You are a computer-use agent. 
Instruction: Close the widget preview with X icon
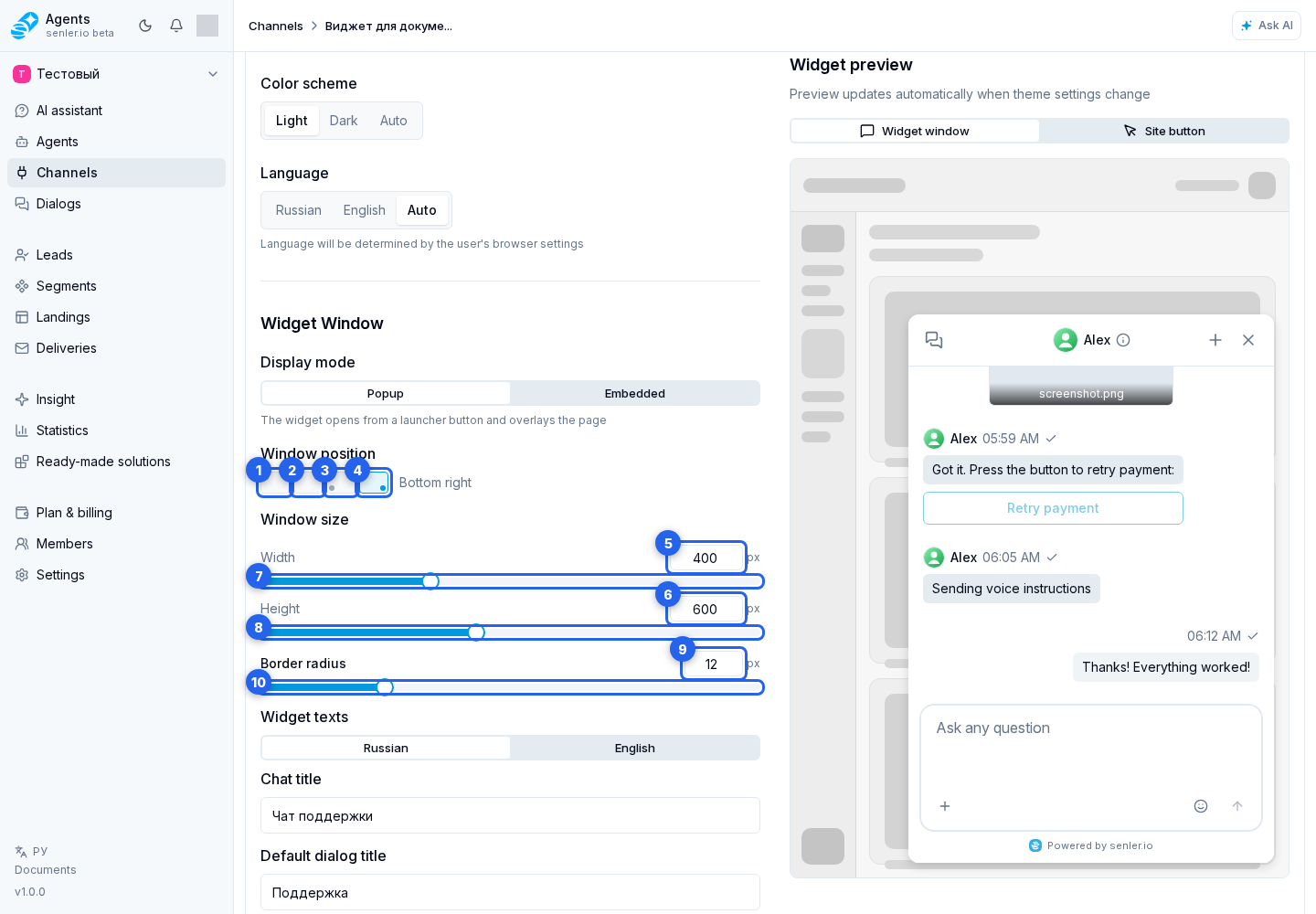pos(1248,340)
